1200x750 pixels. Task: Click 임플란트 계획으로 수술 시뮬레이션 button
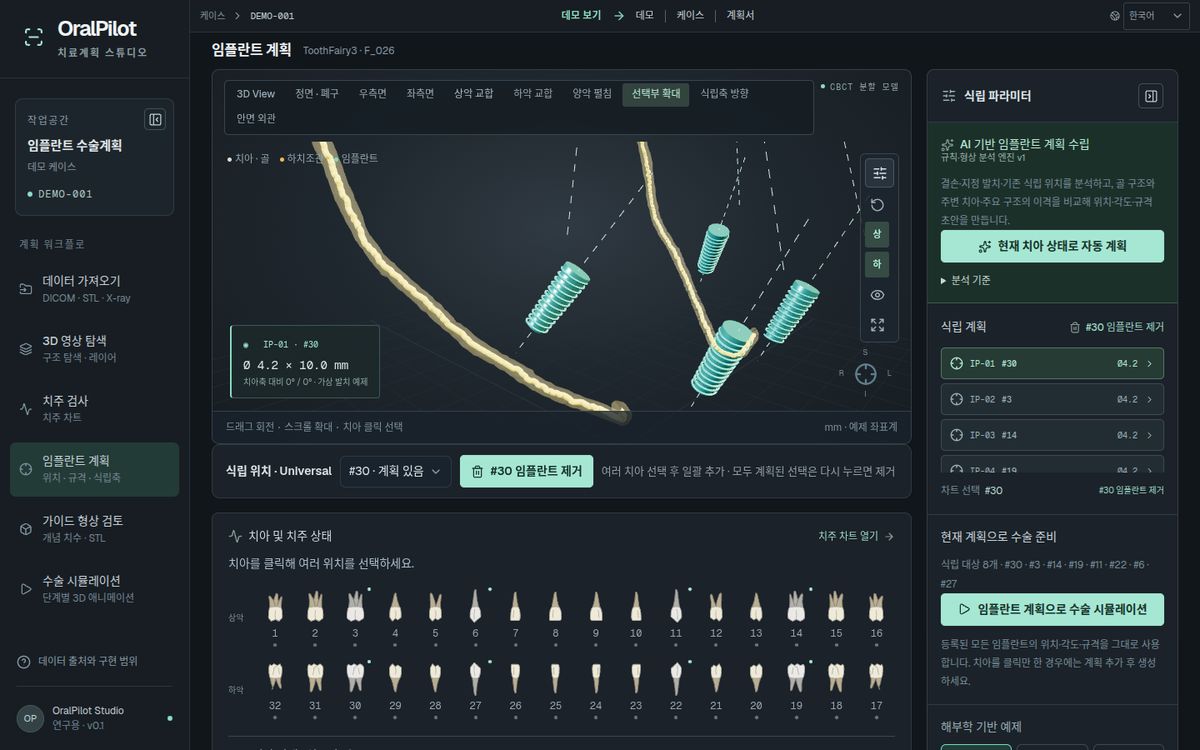(x=1052, y=609)
